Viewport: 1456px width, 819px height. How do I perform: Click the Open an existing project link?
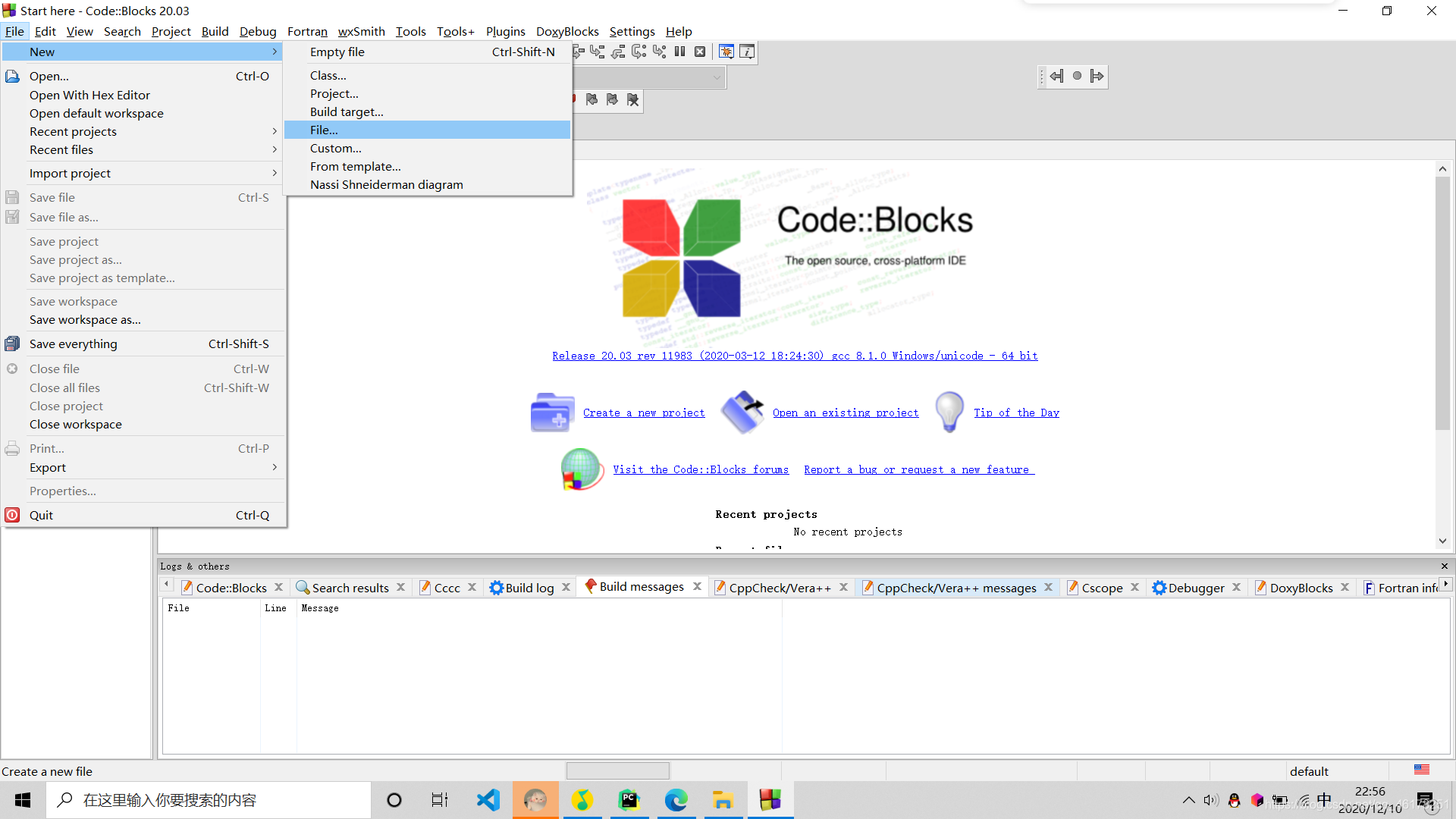[846, 413]
